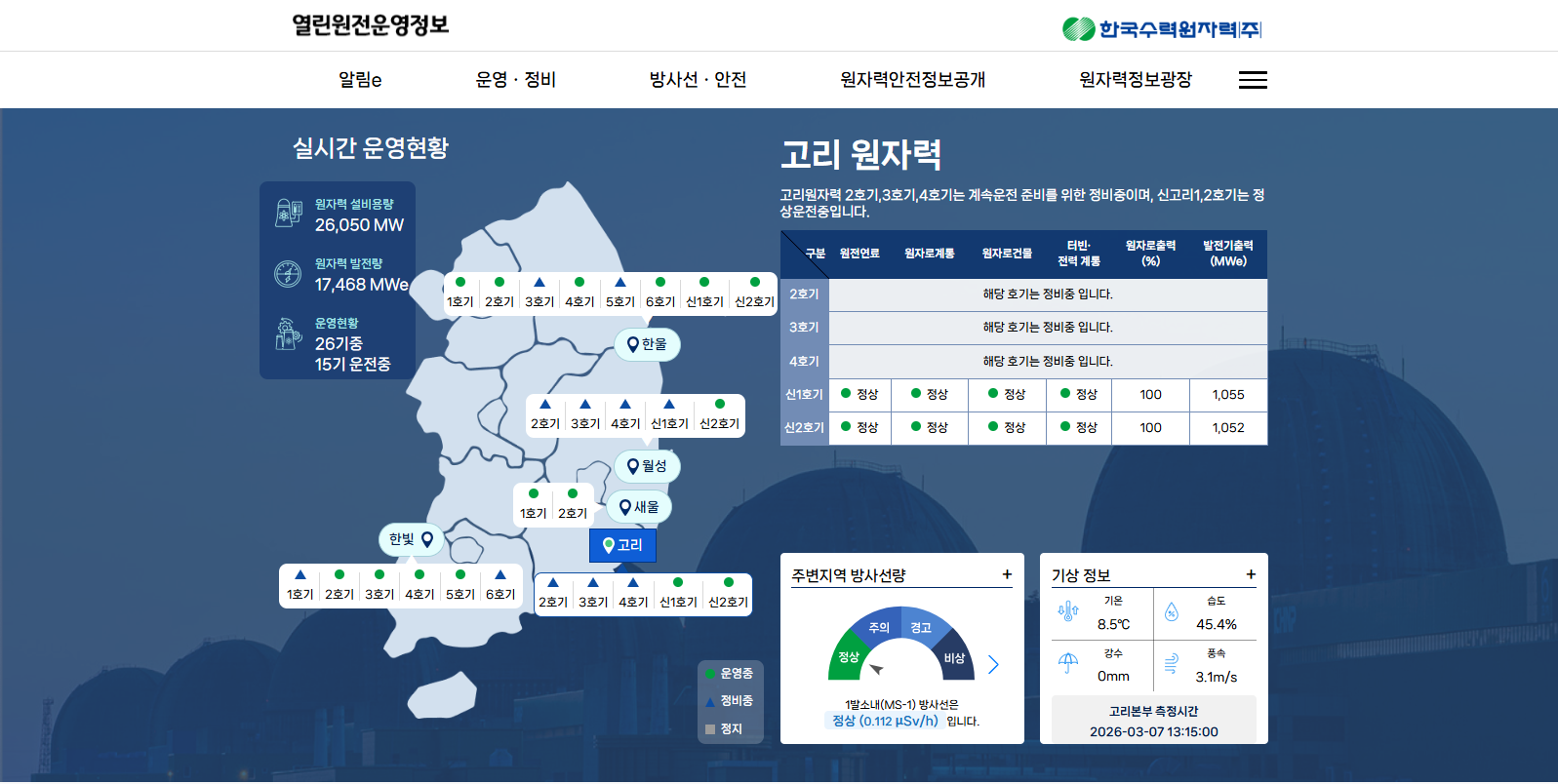Click the generation gauge icon beside 17,468 MWe
This screenshot has width=1558, height=784.
click(288, 274)
